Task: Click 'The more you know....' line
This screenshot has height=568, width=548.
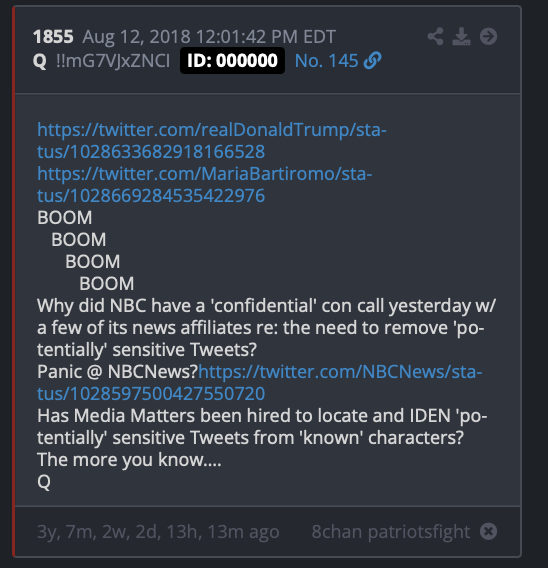Action: pos(129,460)
